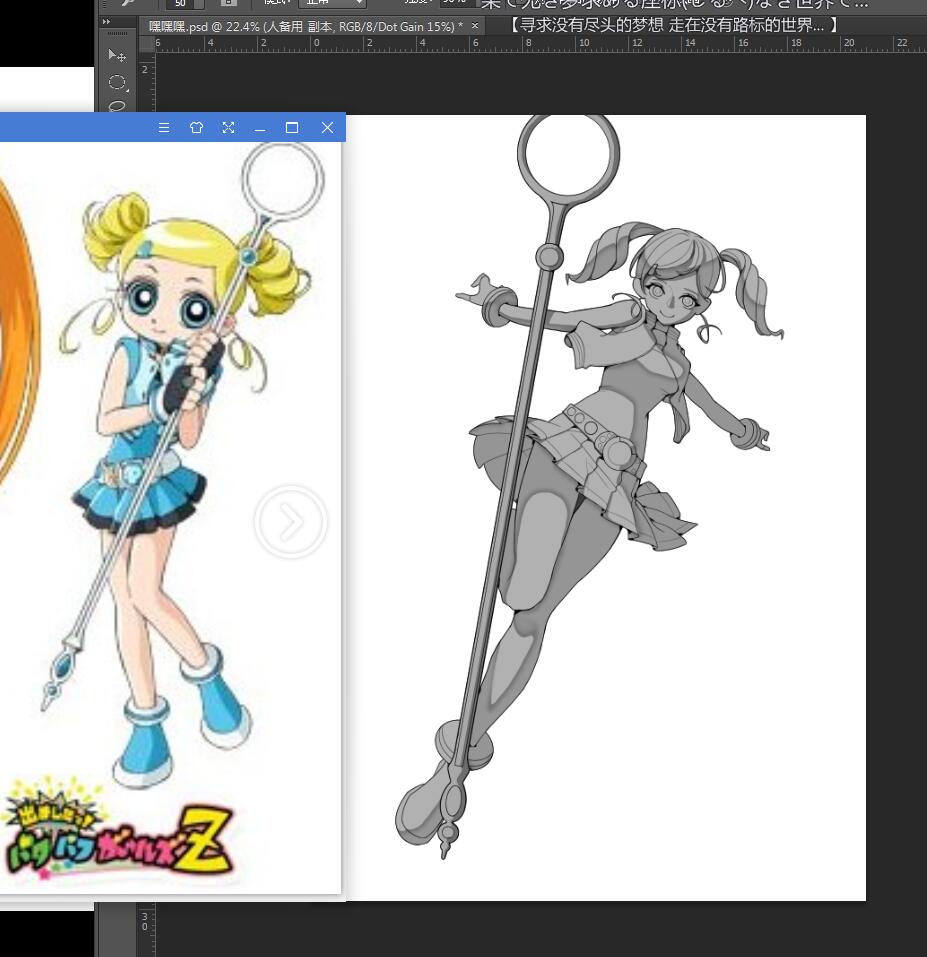This screenshot has height=957, width=927.
Task: Go to next image with the arrow button
Action: click(290, 522)
